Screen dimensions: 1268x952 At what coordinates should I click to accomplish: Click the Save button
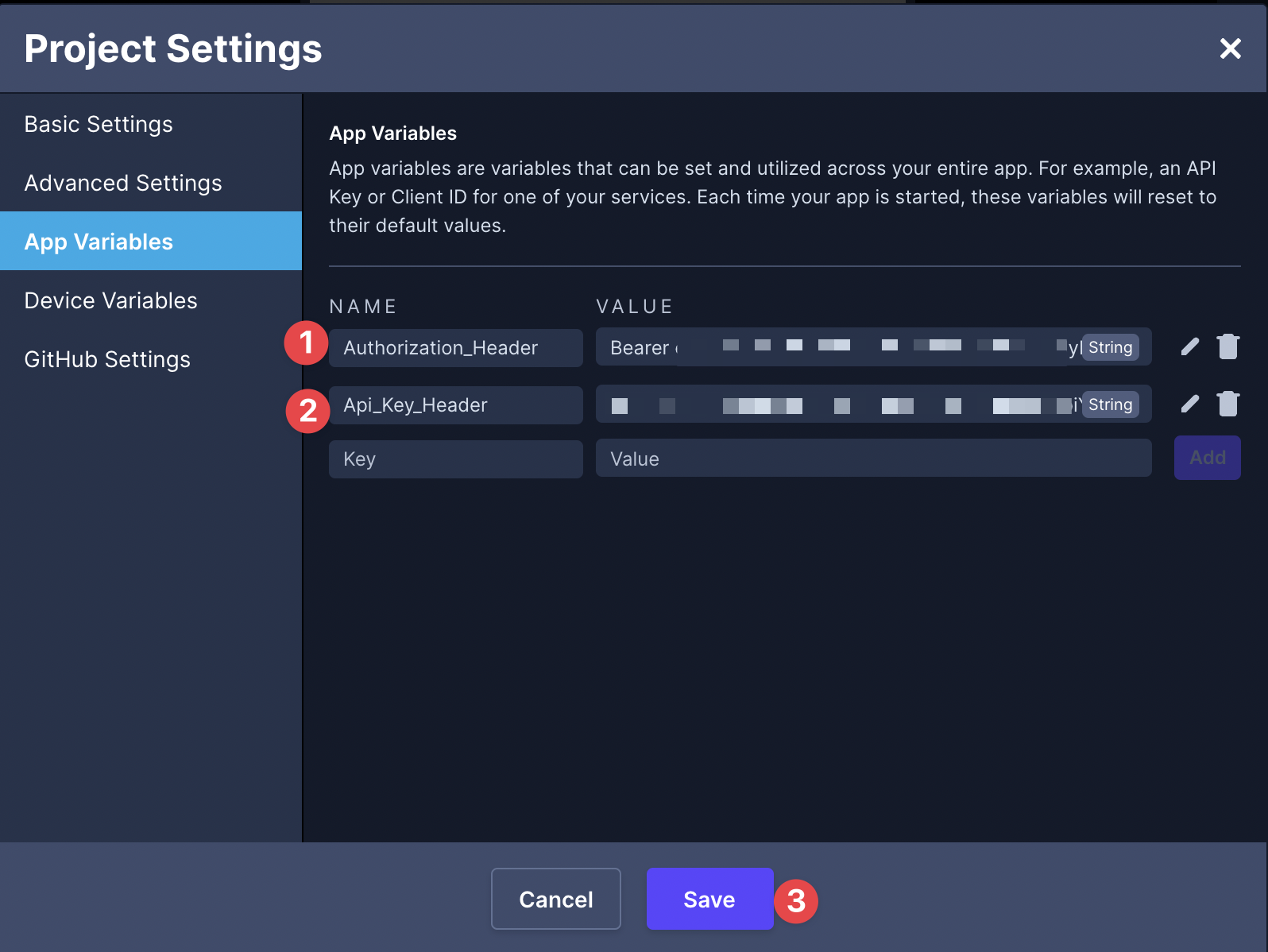[x=709, y=899]
